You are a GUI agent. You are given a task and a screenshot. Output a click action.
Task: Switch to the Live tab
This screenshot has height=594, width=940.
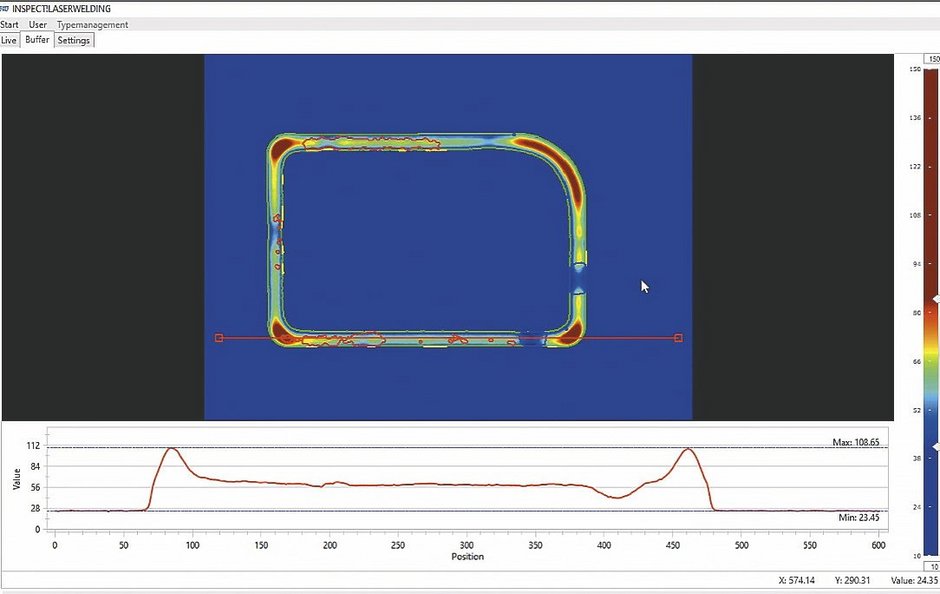9,40
